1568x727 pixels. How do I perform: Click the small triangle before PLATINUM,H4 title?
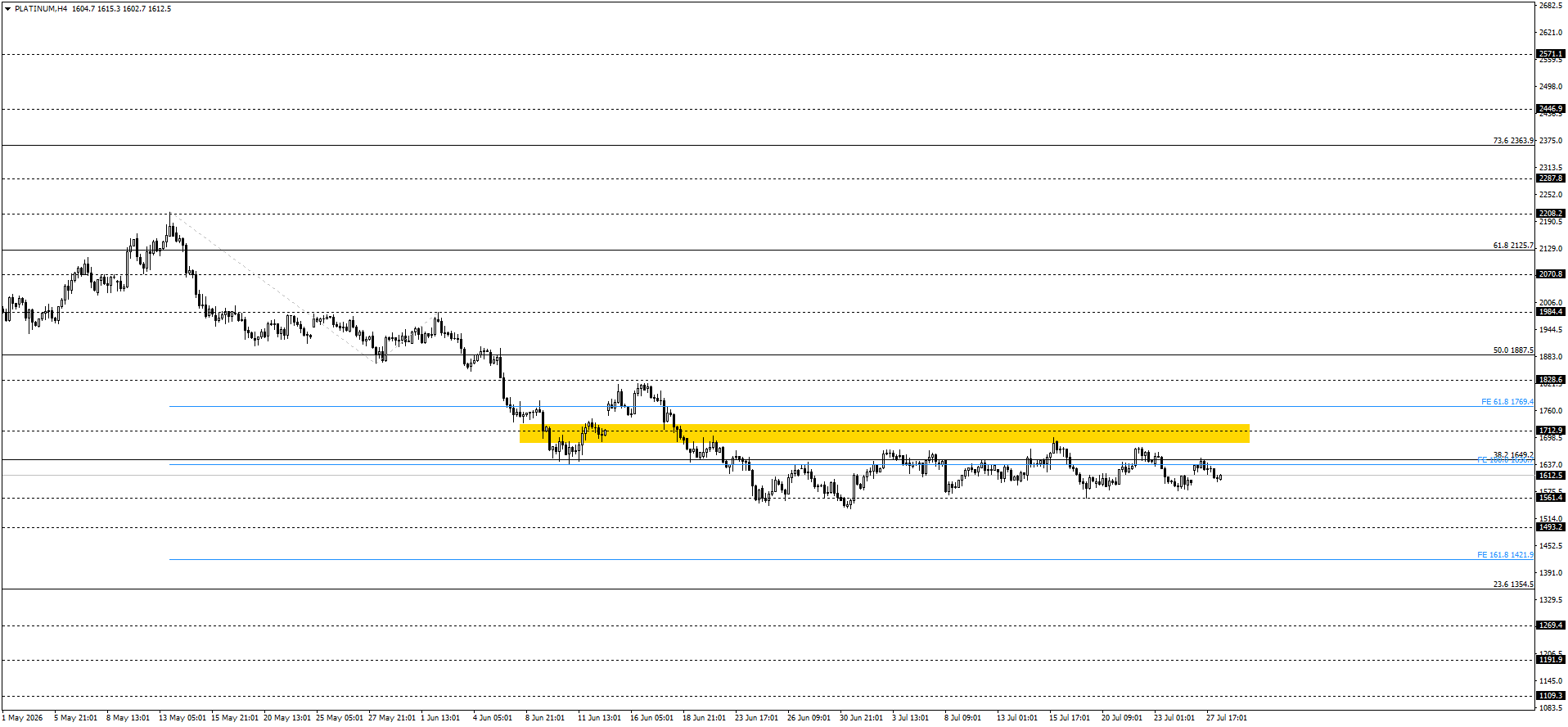(8, 9)
